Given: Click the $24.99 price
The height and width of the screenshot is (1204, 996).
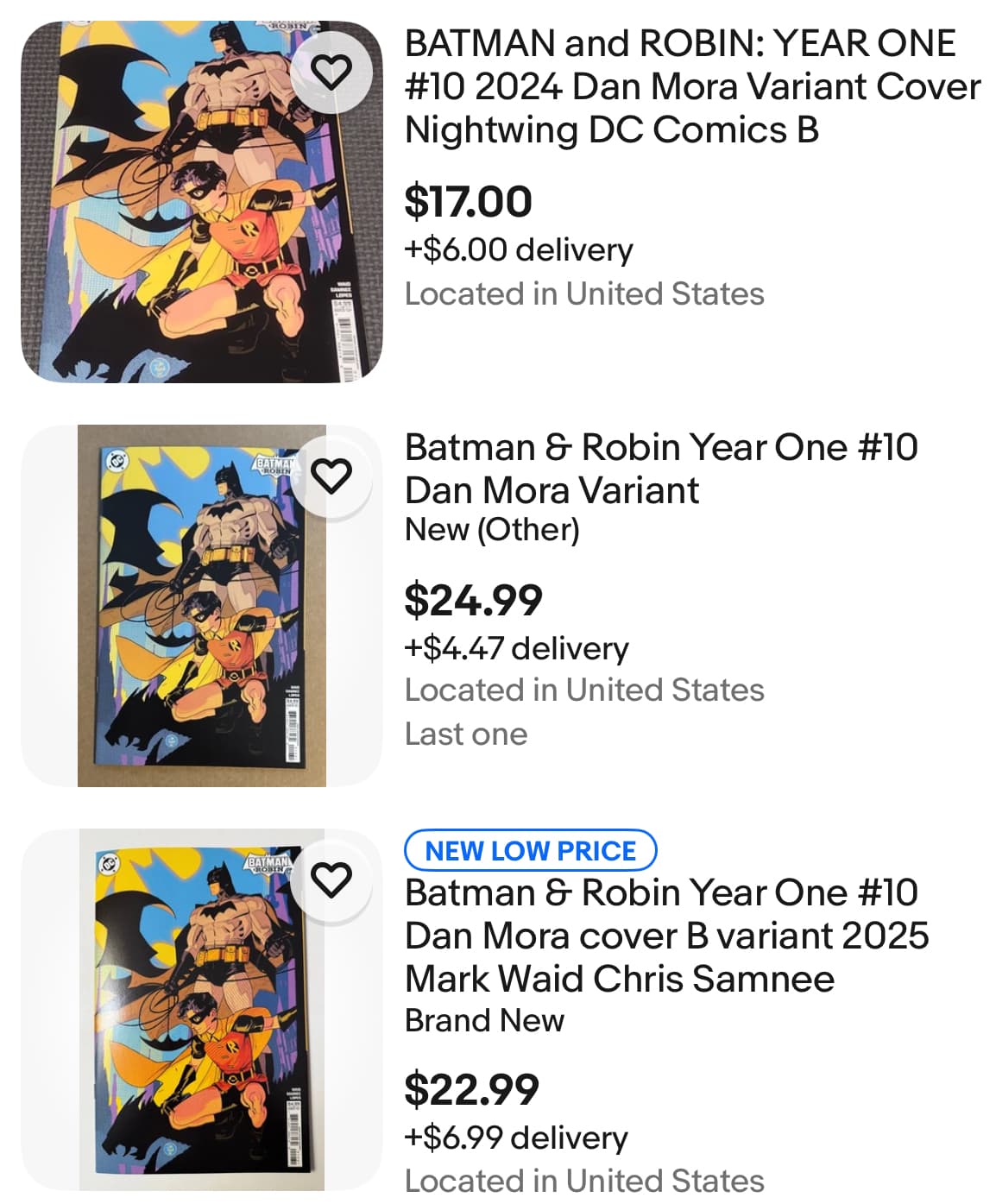Looking at the screenshot, I should (x=473, y=600).
